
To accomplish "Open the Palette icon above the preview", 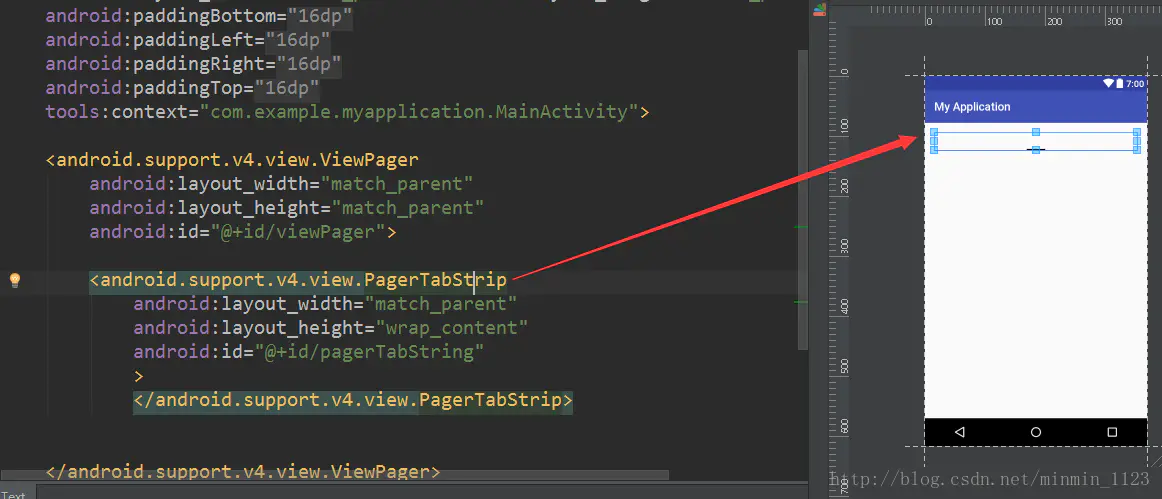I will coord(820,10).
